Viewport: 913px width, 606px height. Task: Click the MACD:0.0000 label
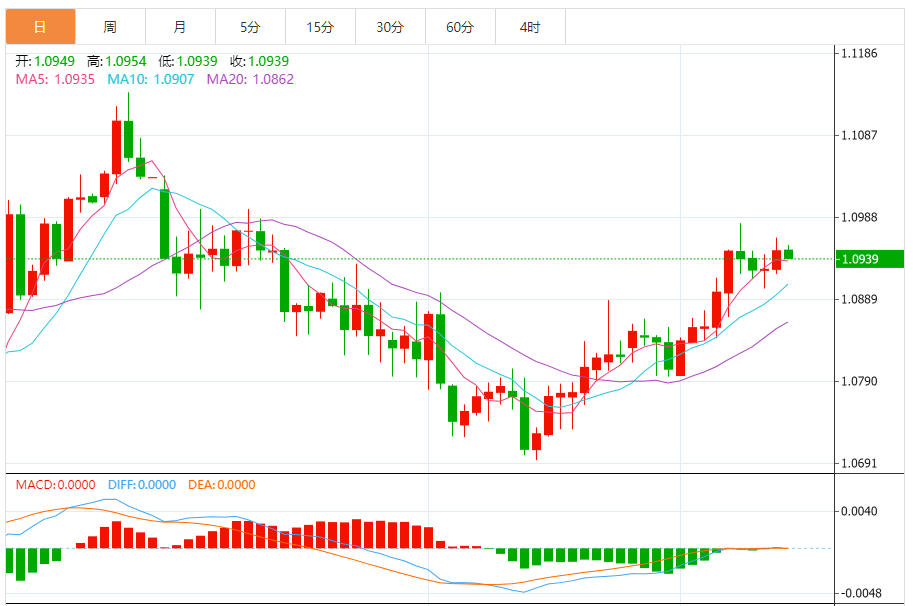pos(55,485)
